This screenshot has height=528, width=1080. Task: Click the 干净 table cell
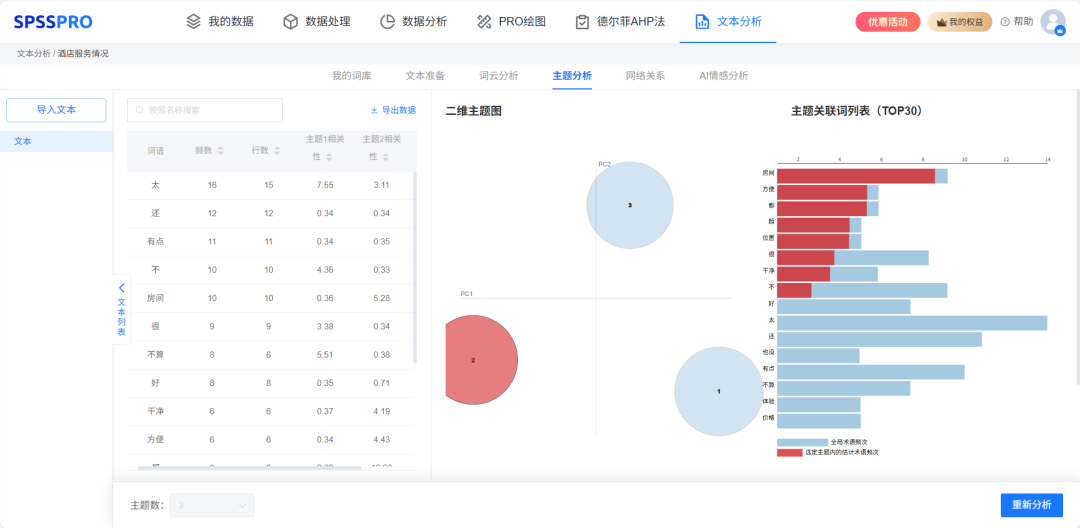pyautogui.click(x=156, y=411)
